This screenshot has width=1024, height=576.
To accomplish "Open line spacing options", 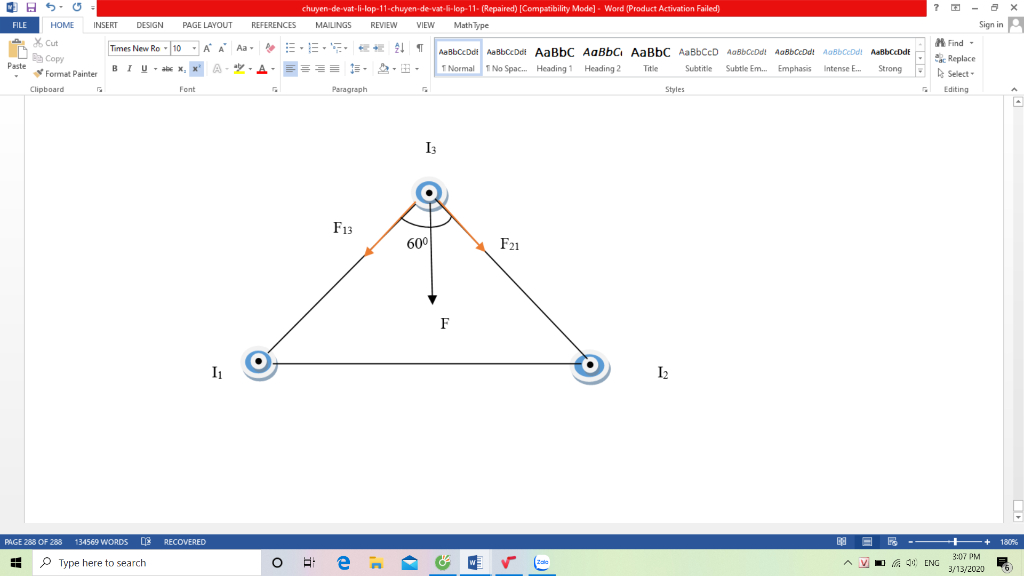I will (358, 69).
